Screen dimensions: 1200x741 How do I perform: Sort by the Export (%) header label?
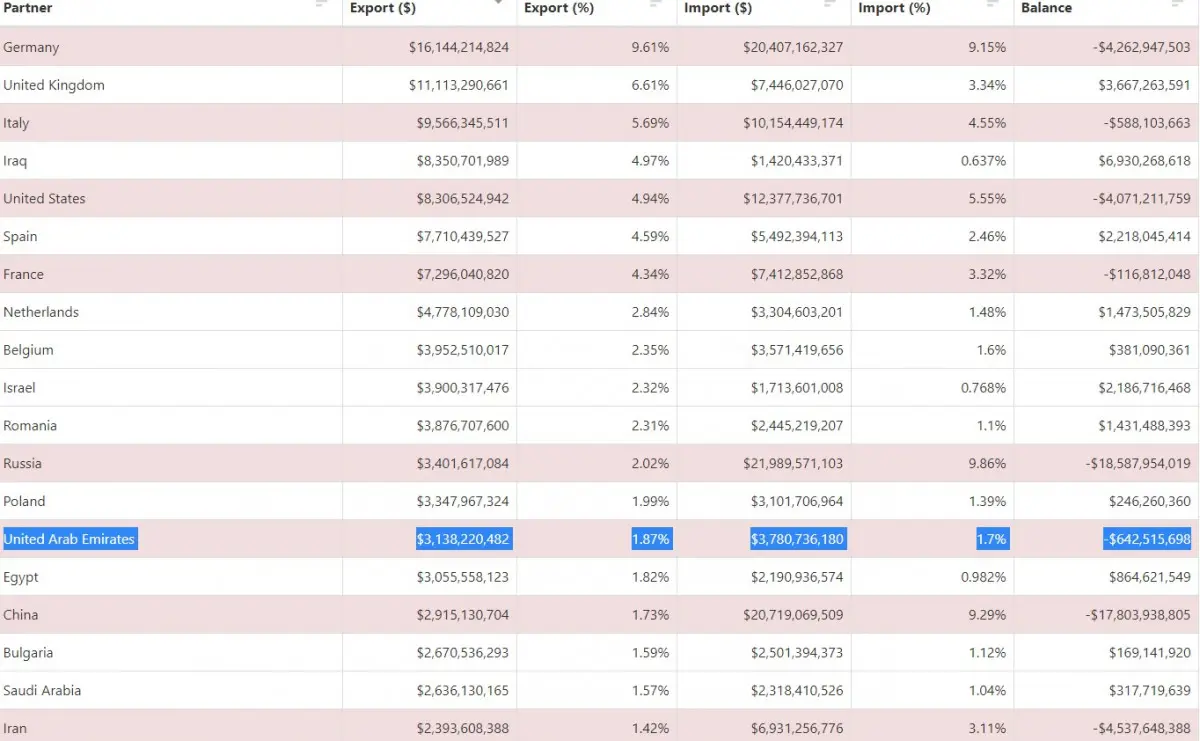559,8
